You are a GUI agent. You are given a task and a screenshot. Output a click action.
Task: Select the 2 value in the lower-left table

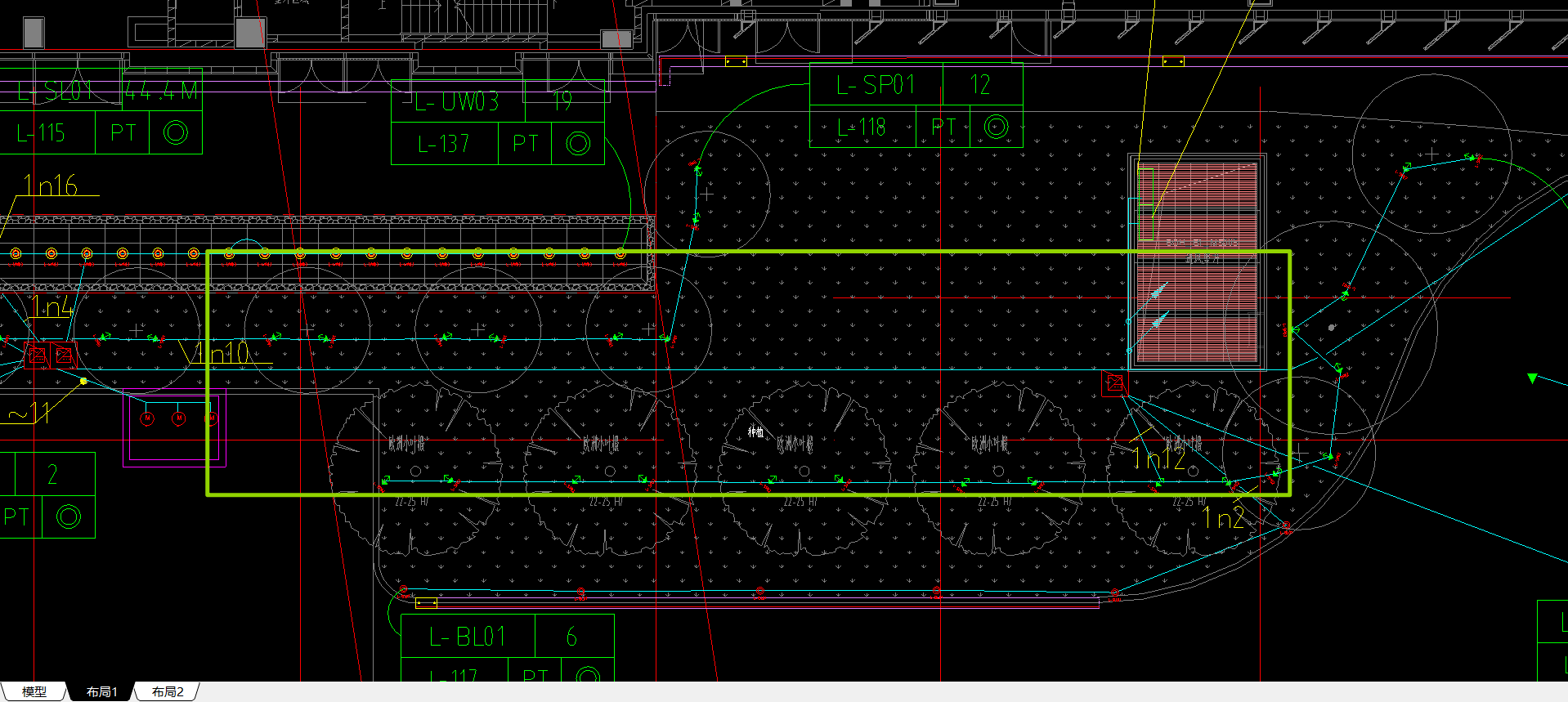(x=52, y=474)
